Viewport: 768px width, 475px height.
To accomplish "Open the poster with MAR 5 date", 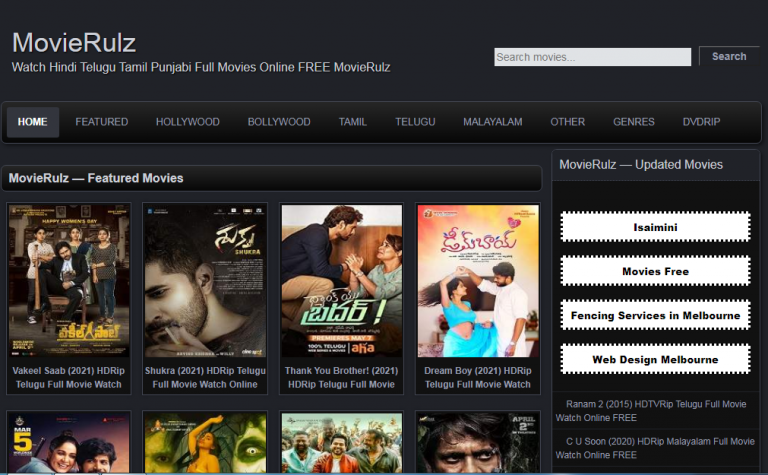I will [x=69, y=443].
